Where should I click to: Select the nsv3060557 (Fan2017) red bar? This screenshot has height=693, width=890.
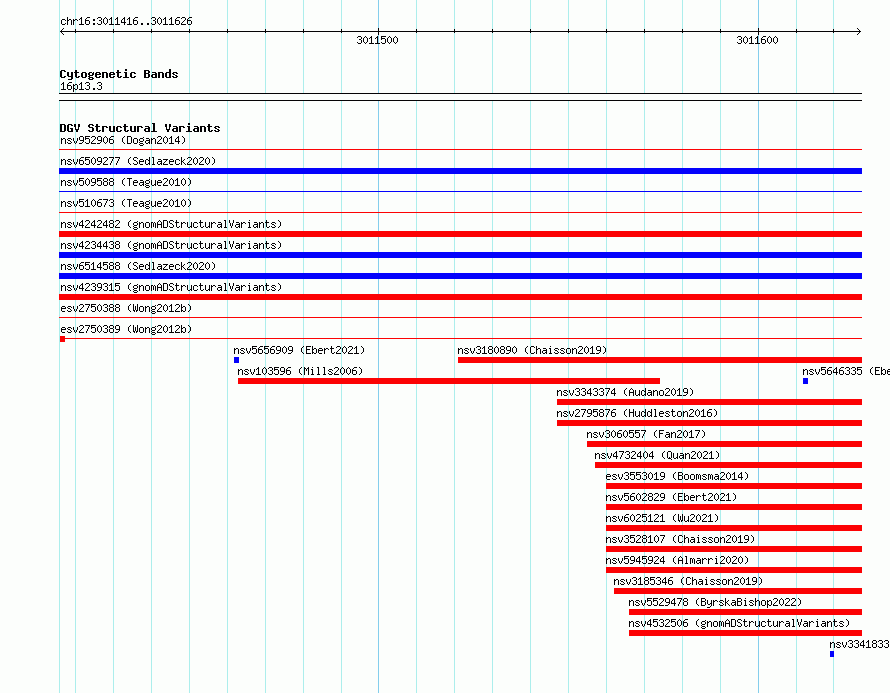click(x=724, y=444)
